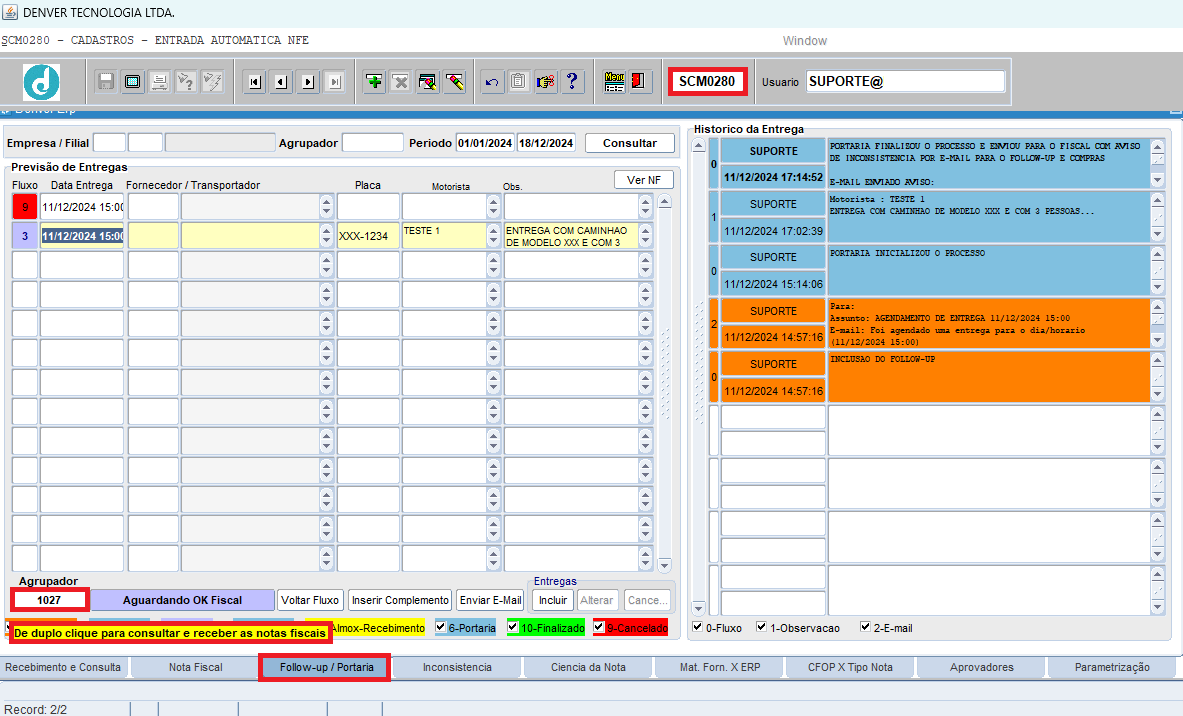
Task: Click the undo arrow toolbar icon
Action: (x=492, y=81)
